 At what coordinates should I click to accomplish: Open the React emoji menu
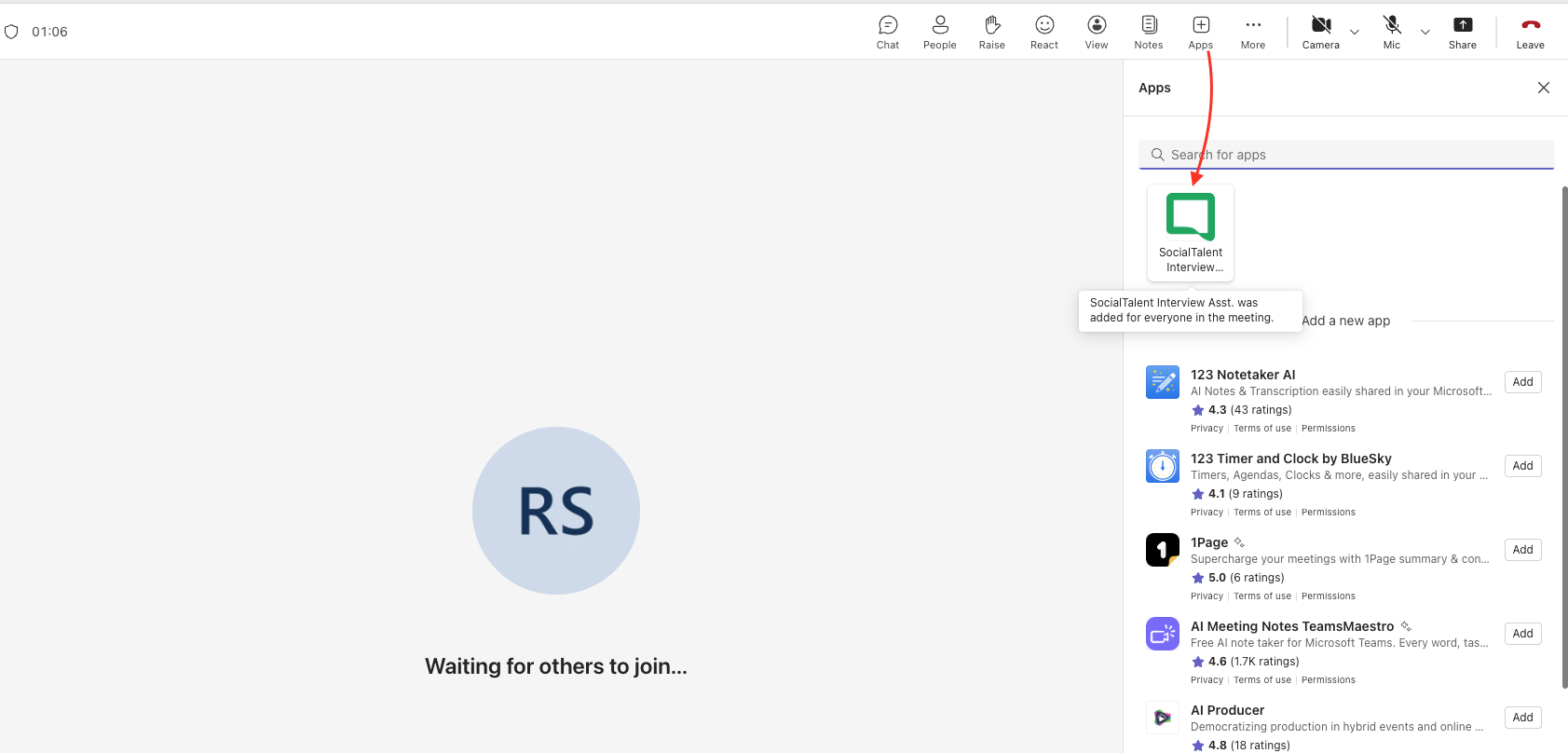1043,32
